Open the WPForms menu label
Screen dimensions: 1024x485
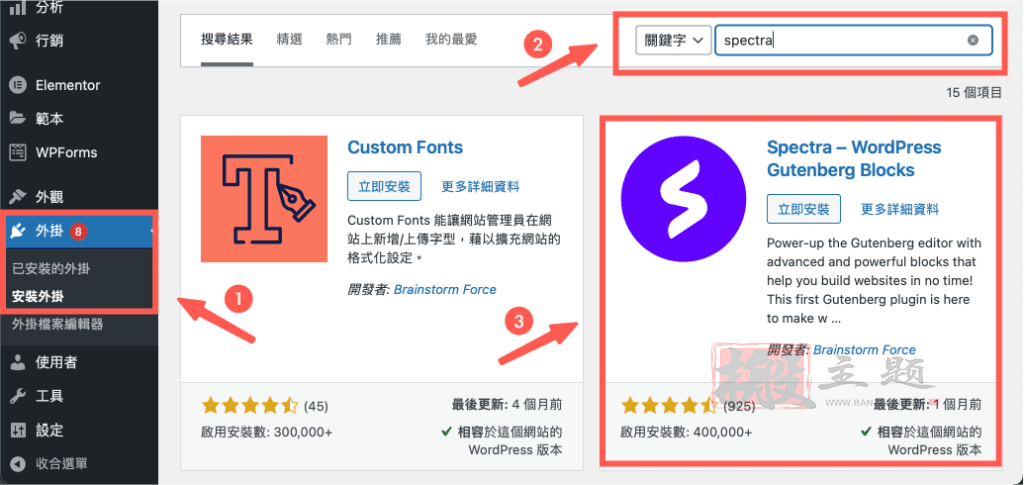click(x=66, y=153)
